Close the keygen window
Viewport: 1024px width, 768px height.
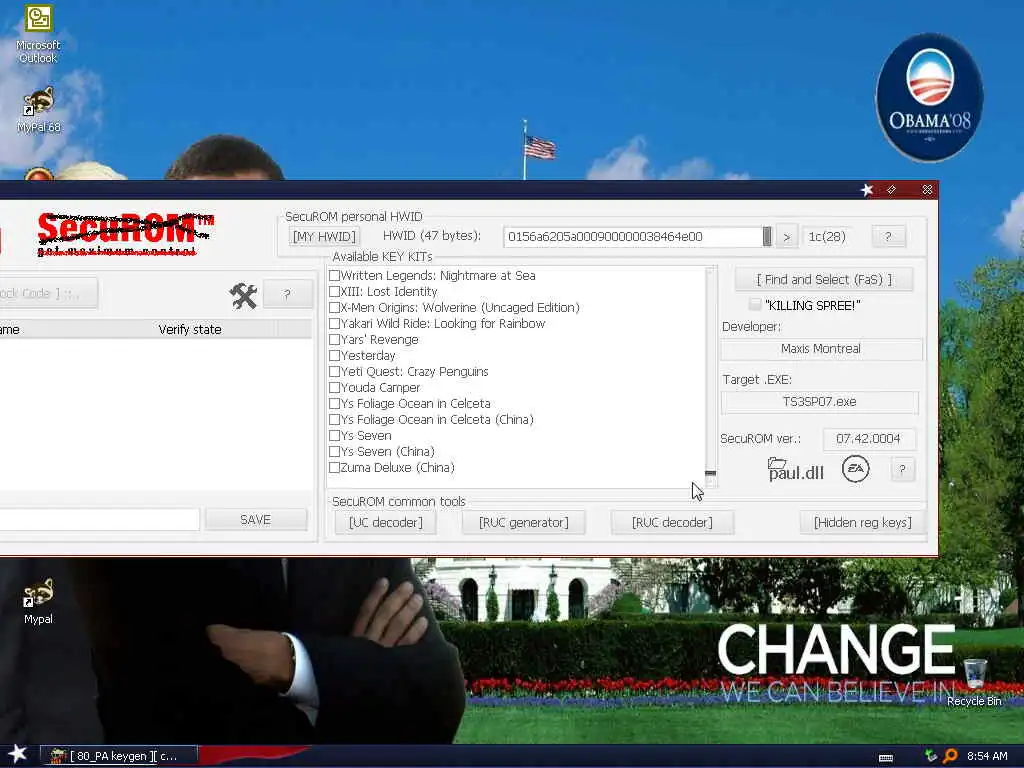927,190
